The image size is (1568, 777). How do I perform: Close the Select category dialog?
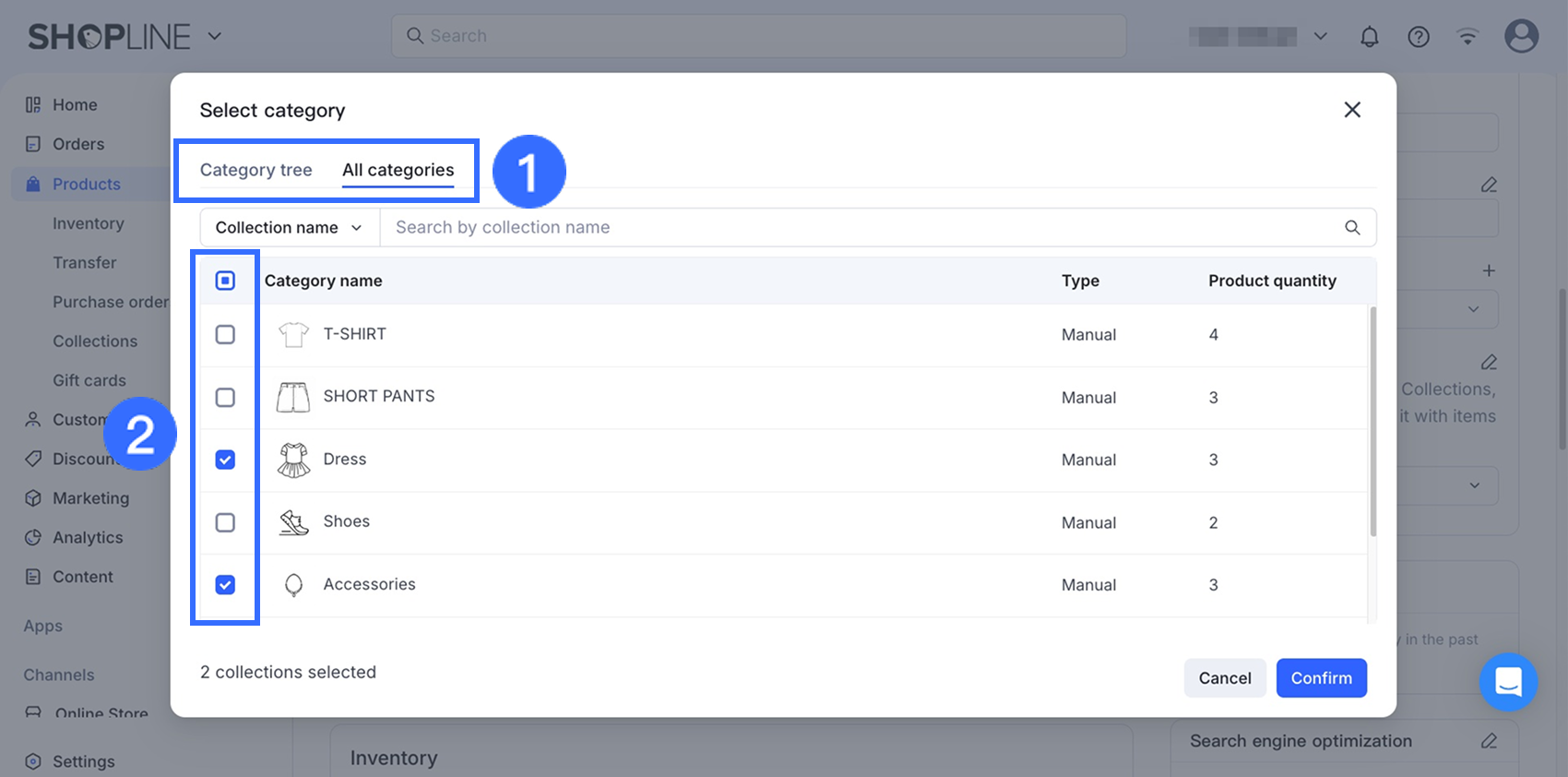1352,110
